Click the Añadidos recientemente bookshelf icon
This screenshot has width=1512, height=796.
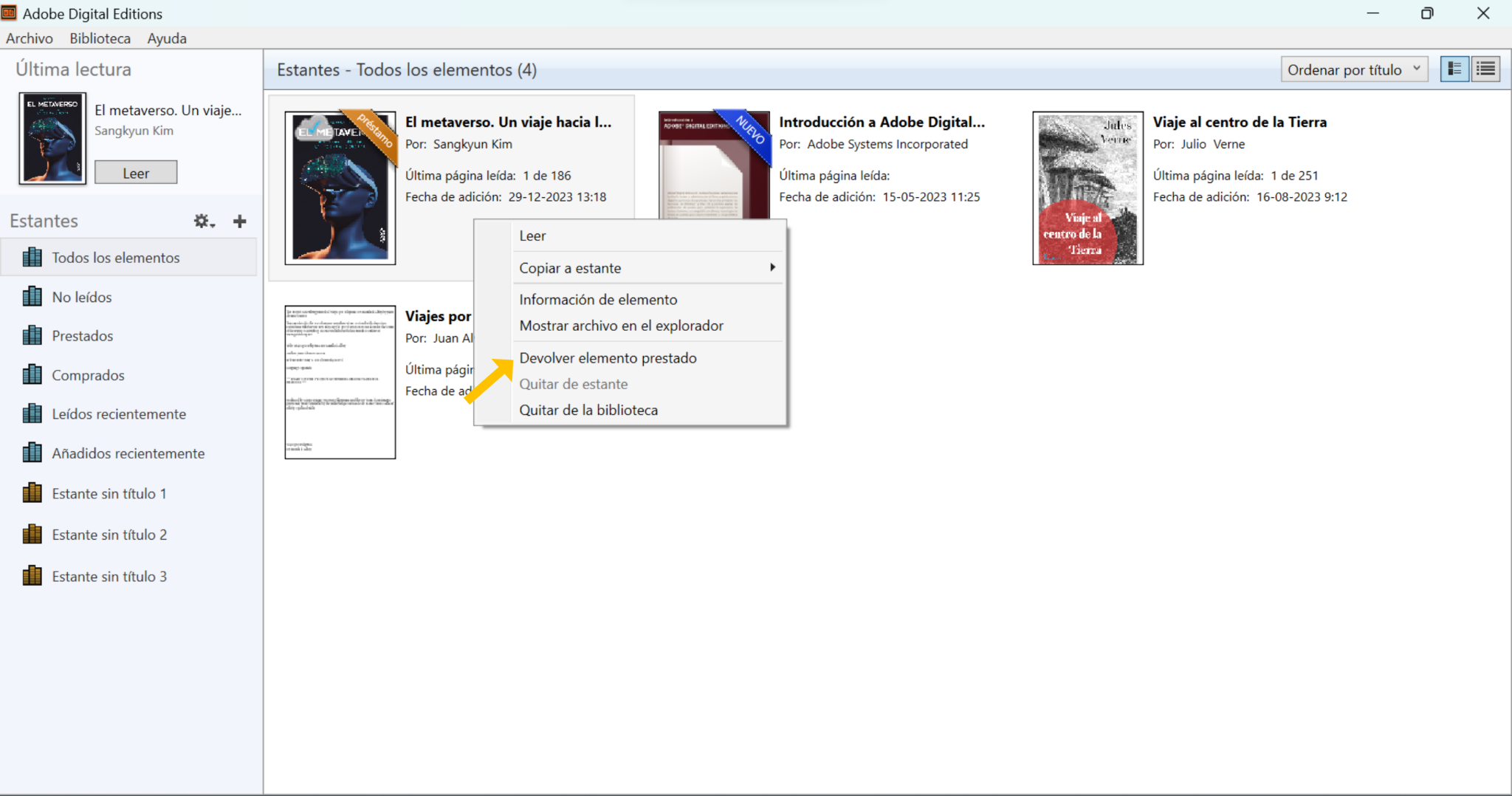click(32, 453)
